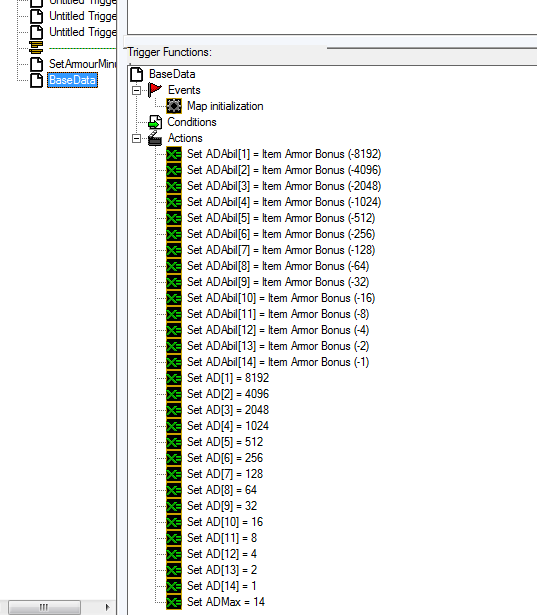Select action Set ADAbil[12] Item Armor Bonus (-4)
The width and height of the screenshot is (537, 615).
click(278, 330)
